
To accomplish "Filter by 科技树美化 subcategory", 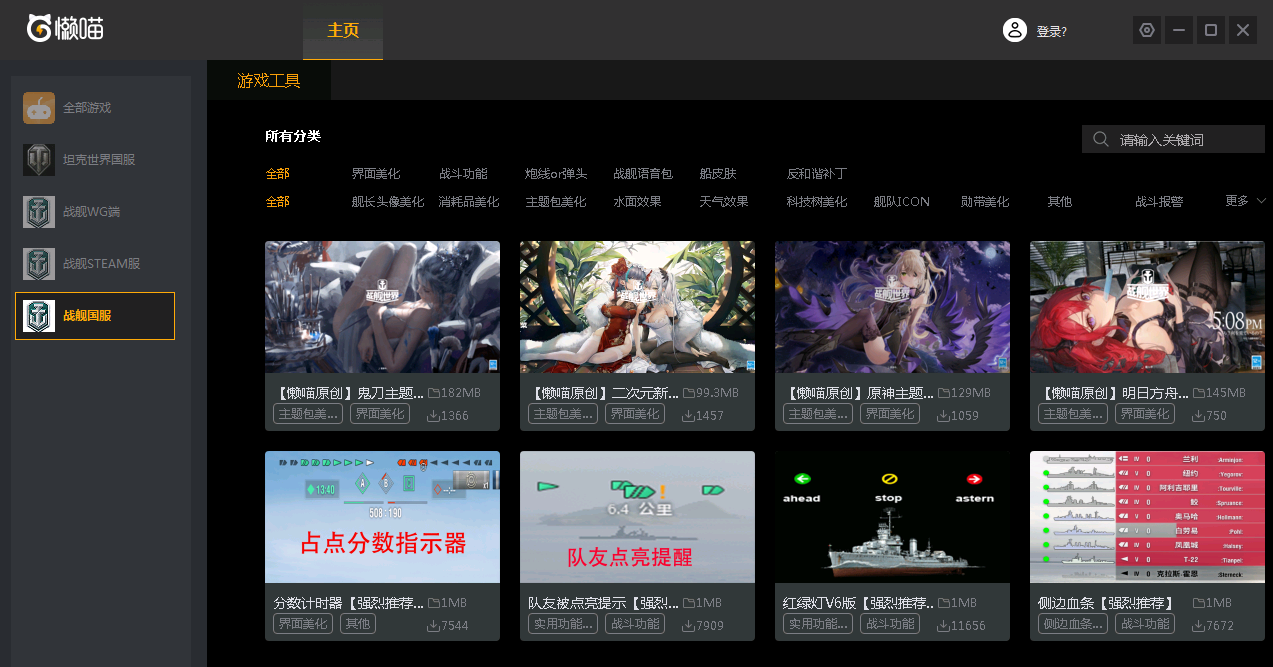I will click(817, 202).
